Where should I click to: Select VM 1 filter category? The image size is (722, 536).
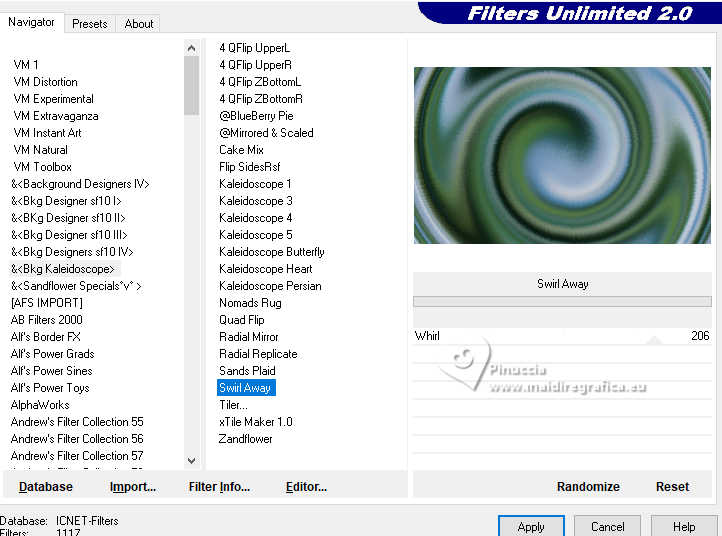pos(26,65)
